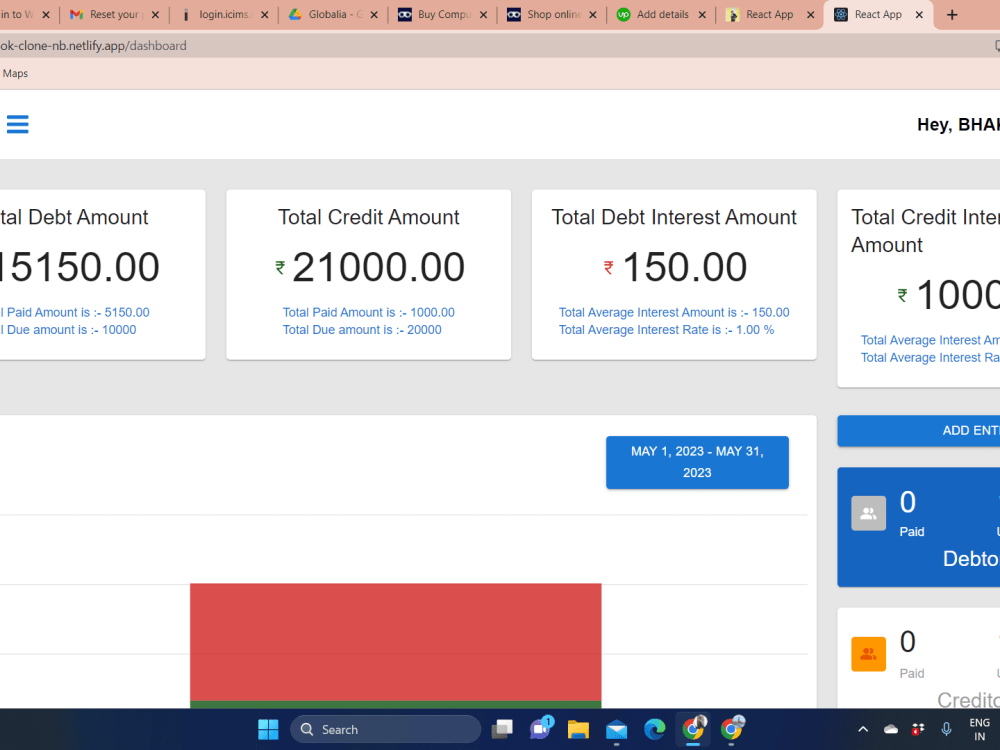Click red rupee icon beside 150.00

[x=609, y=267]
